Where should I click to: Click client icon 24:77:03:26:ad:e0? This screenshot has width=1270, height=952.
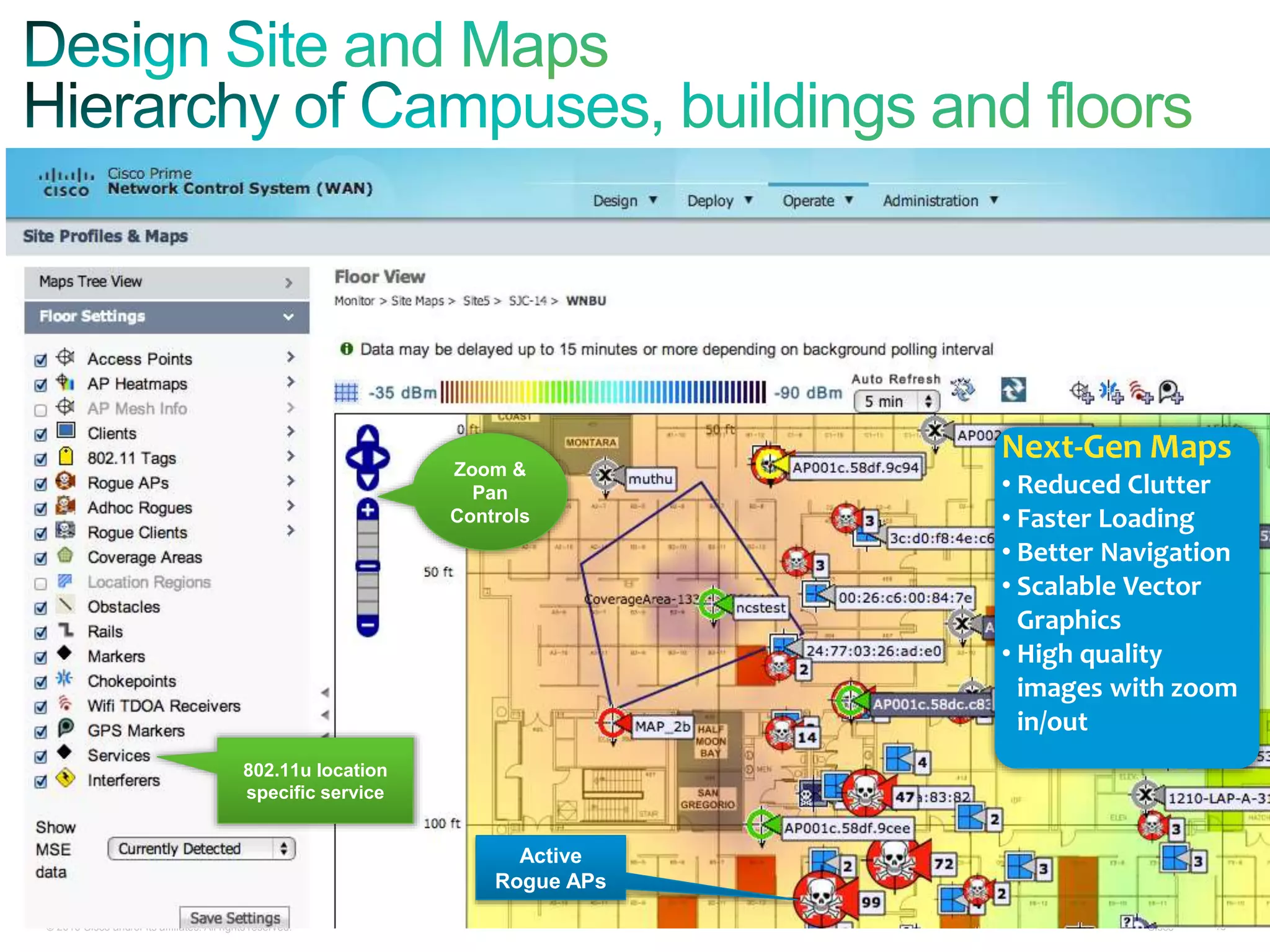pyautogui.click(x=784, y=646)
